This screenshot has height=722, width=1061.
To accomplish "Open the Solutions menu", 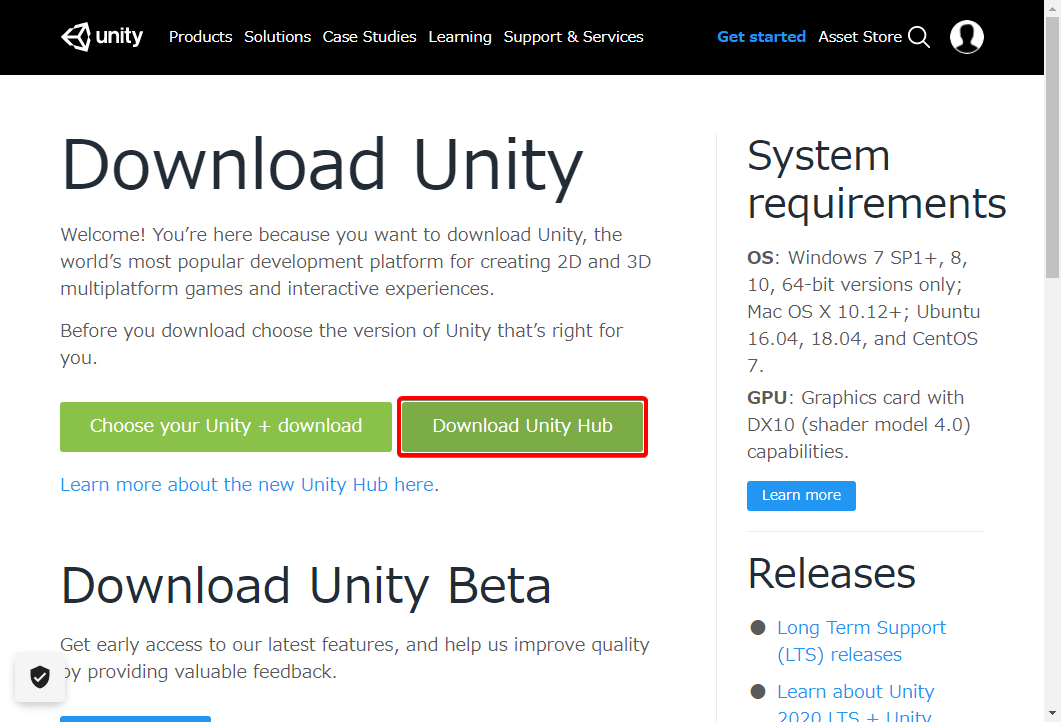I will click(x=277, y=36).
